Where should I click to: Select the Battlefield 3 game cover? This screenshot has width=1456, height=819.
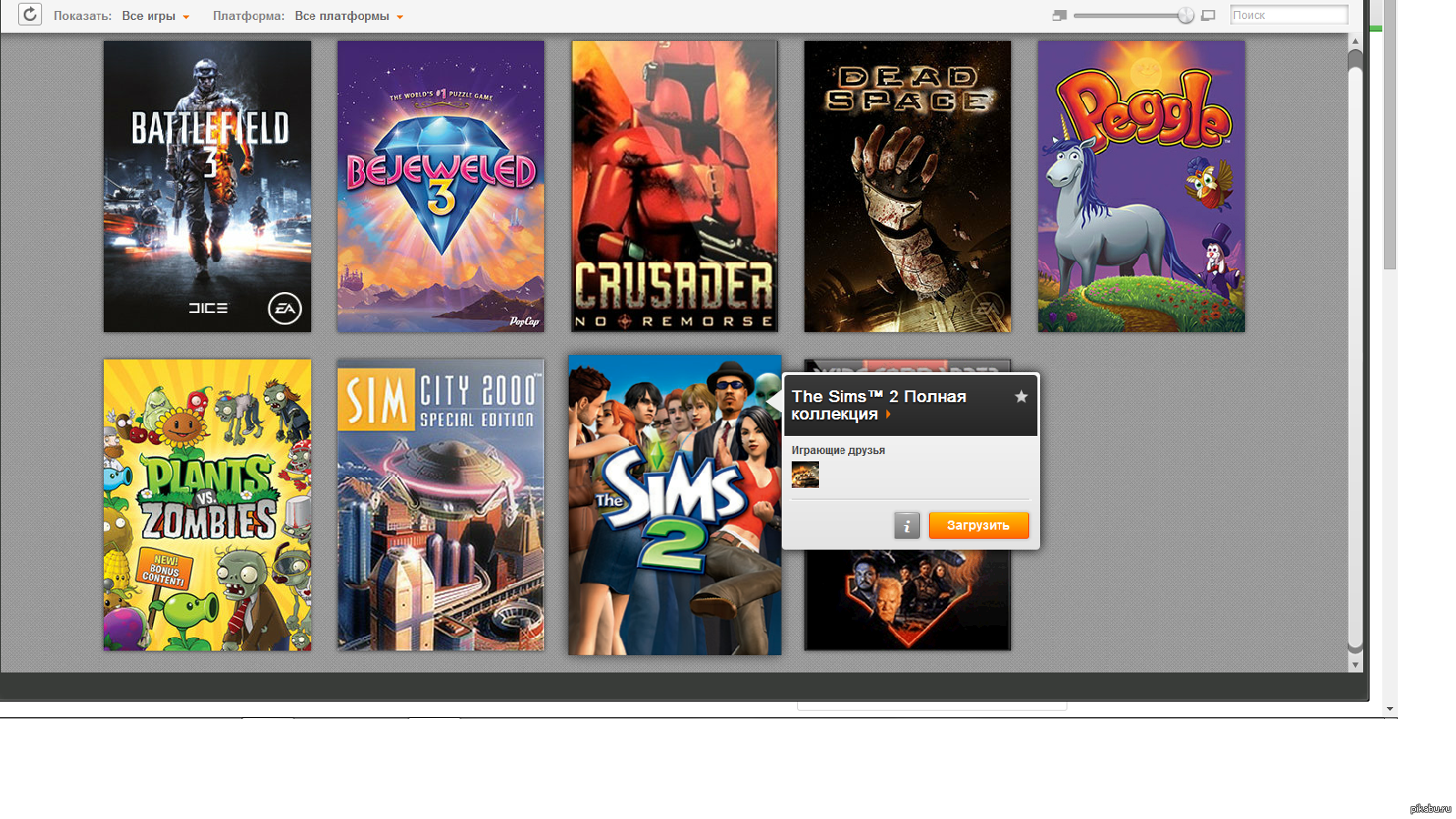pos(207,187)
